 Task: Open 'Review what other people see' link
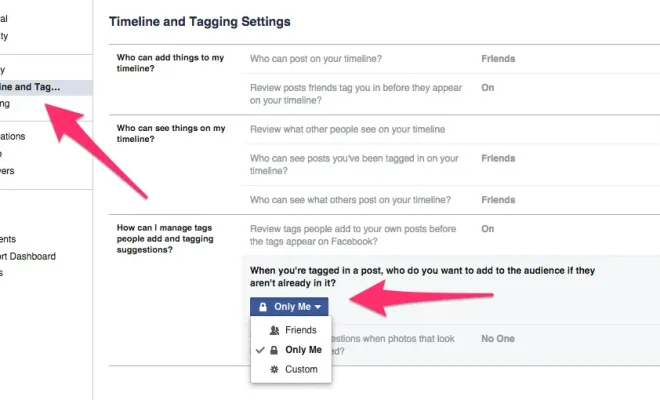(347, 129)
